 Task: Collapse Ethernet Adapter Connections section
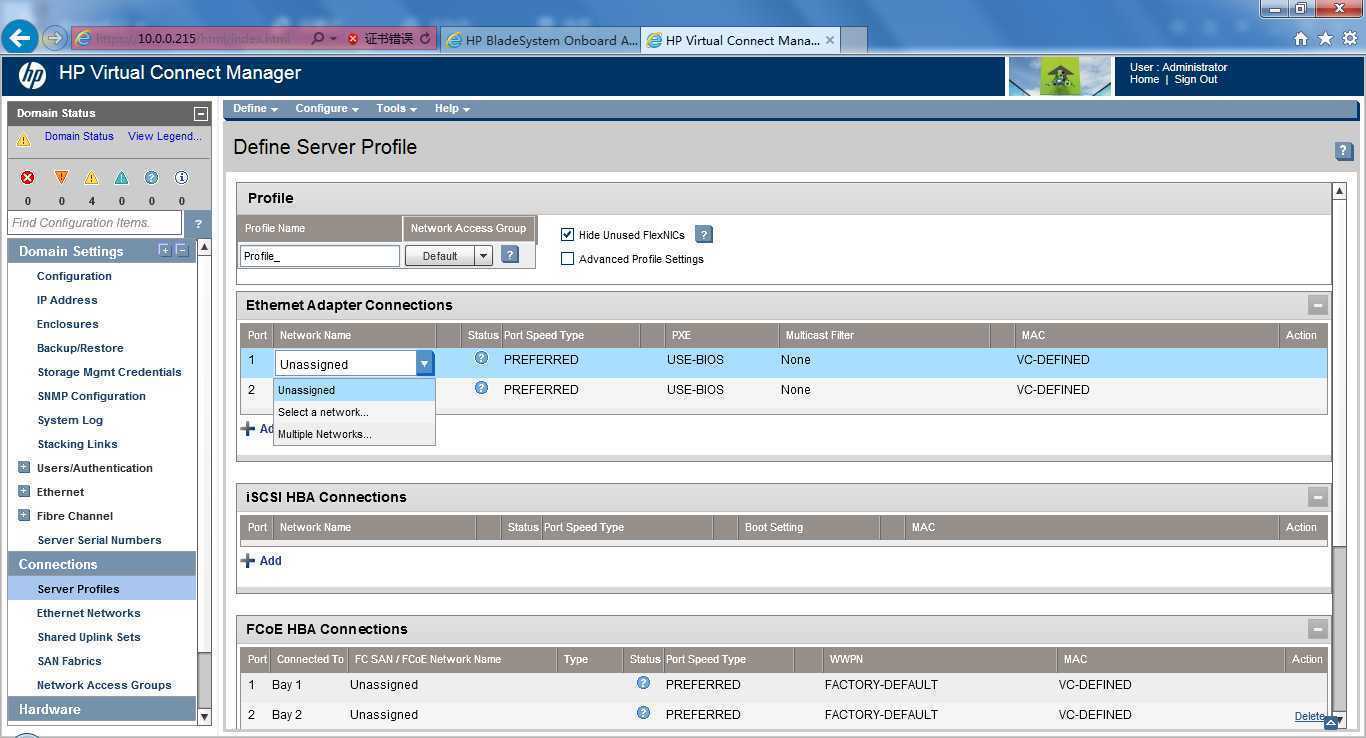[1318, 306]
